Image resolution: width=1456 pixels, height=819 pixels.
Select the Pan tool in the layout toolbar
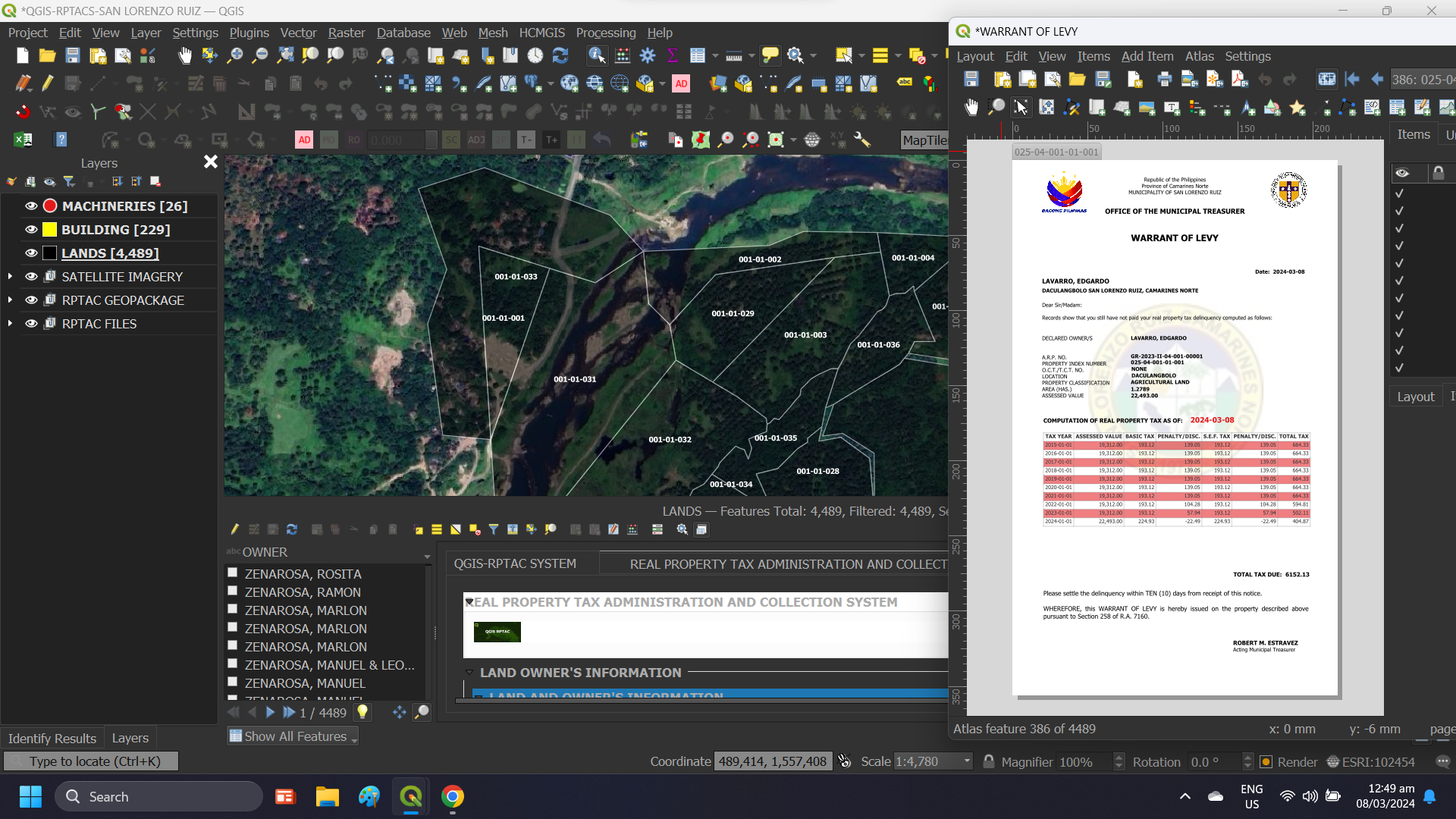(x=971, y=107)
